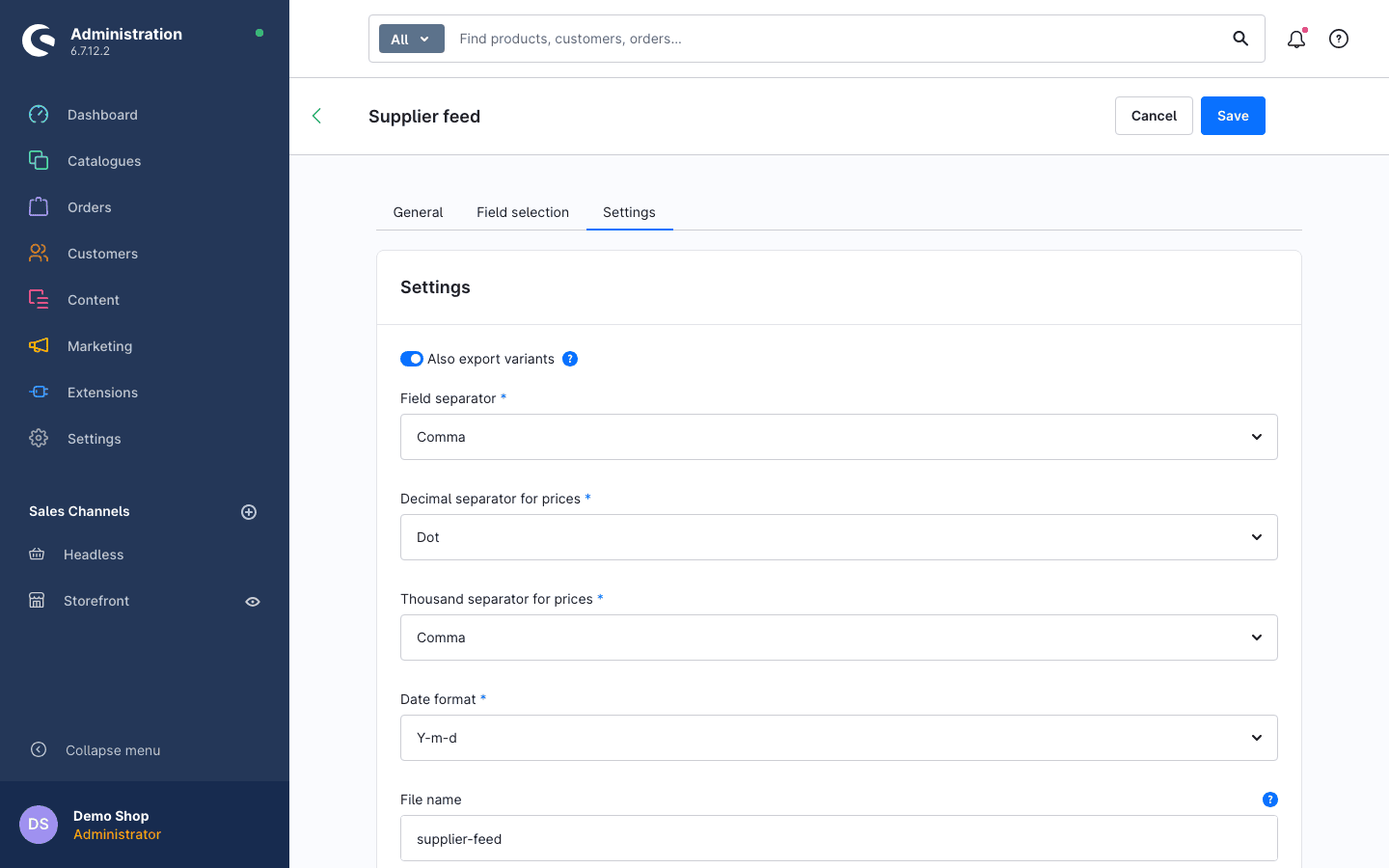
Task: Select the Settings tab
Action: click(x=629, y=212)
